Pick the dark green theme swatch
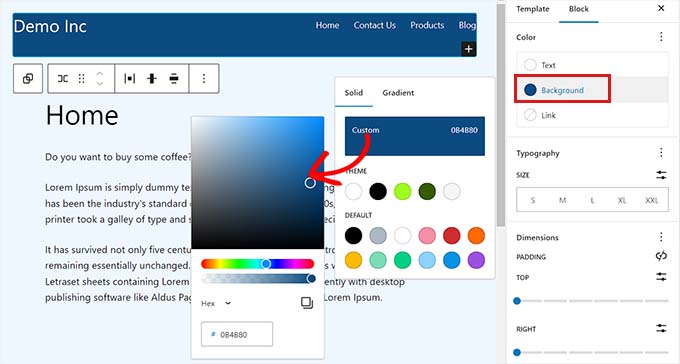Image resolution: width=680 pixels, height=364 pixels. tap(427, 191)
